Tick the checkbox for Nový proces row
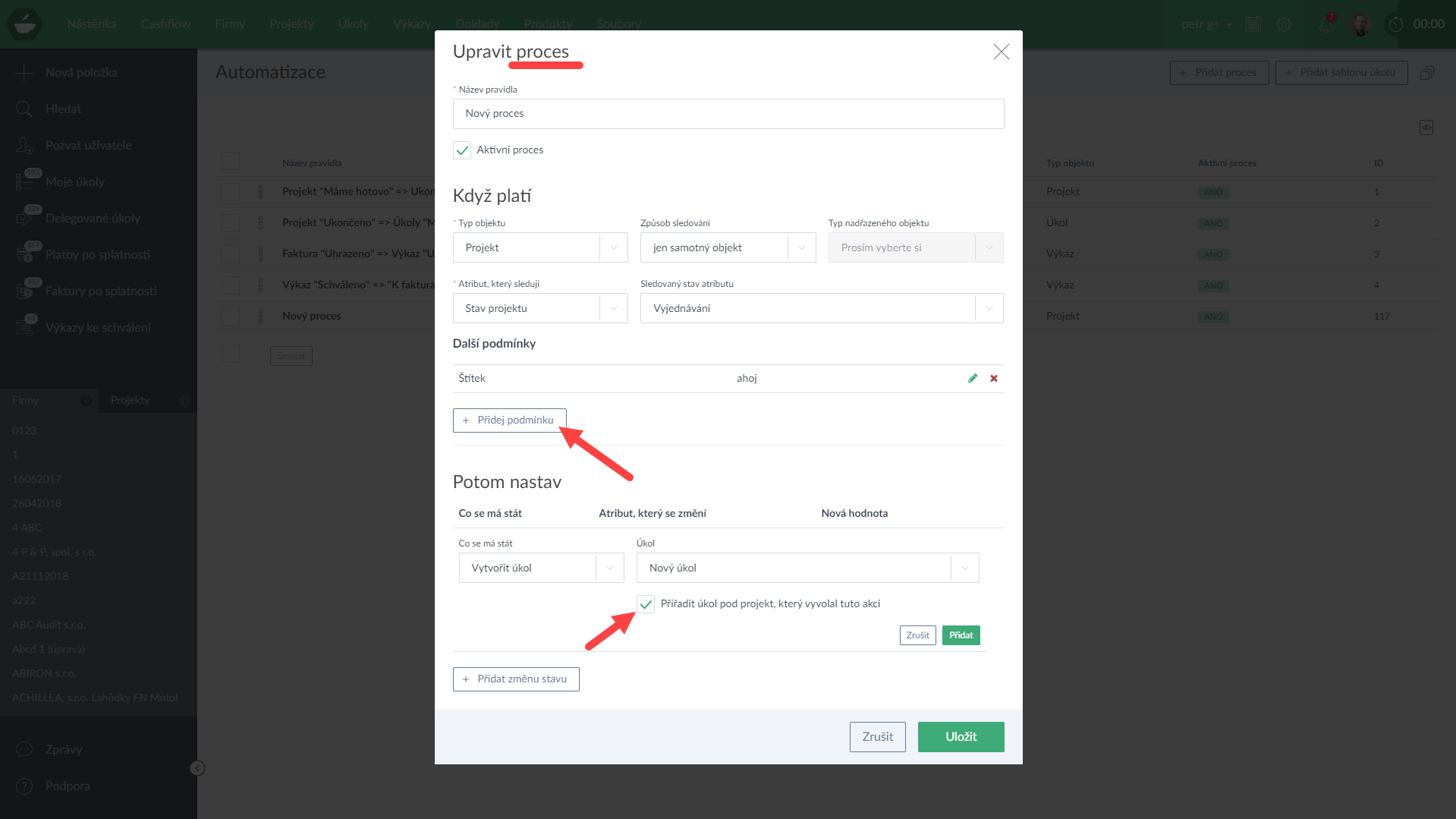Screen dimensions: 1456x819 point(231,317)
